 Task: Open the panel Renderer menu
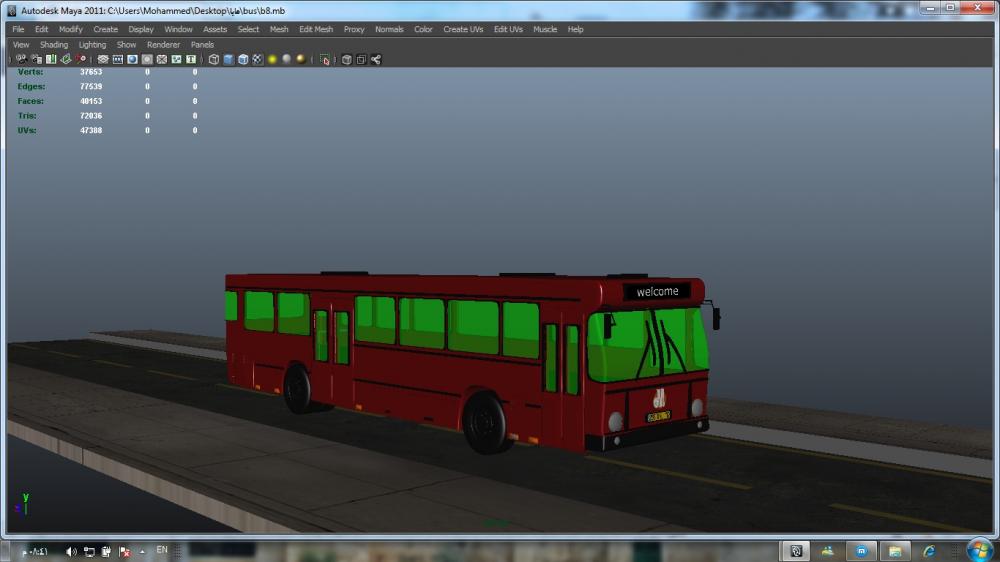(163, 45)
